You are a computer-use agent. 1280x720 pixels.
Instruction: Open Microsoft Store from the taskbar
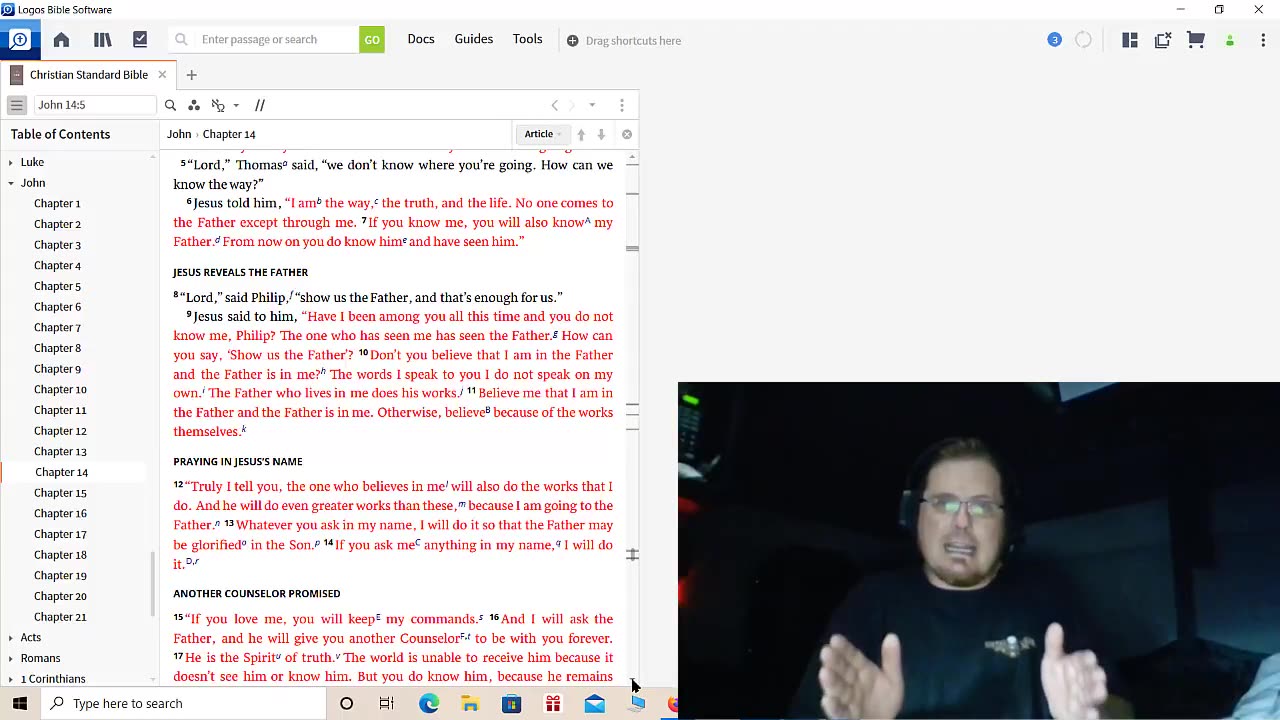[x=511, y=704]
